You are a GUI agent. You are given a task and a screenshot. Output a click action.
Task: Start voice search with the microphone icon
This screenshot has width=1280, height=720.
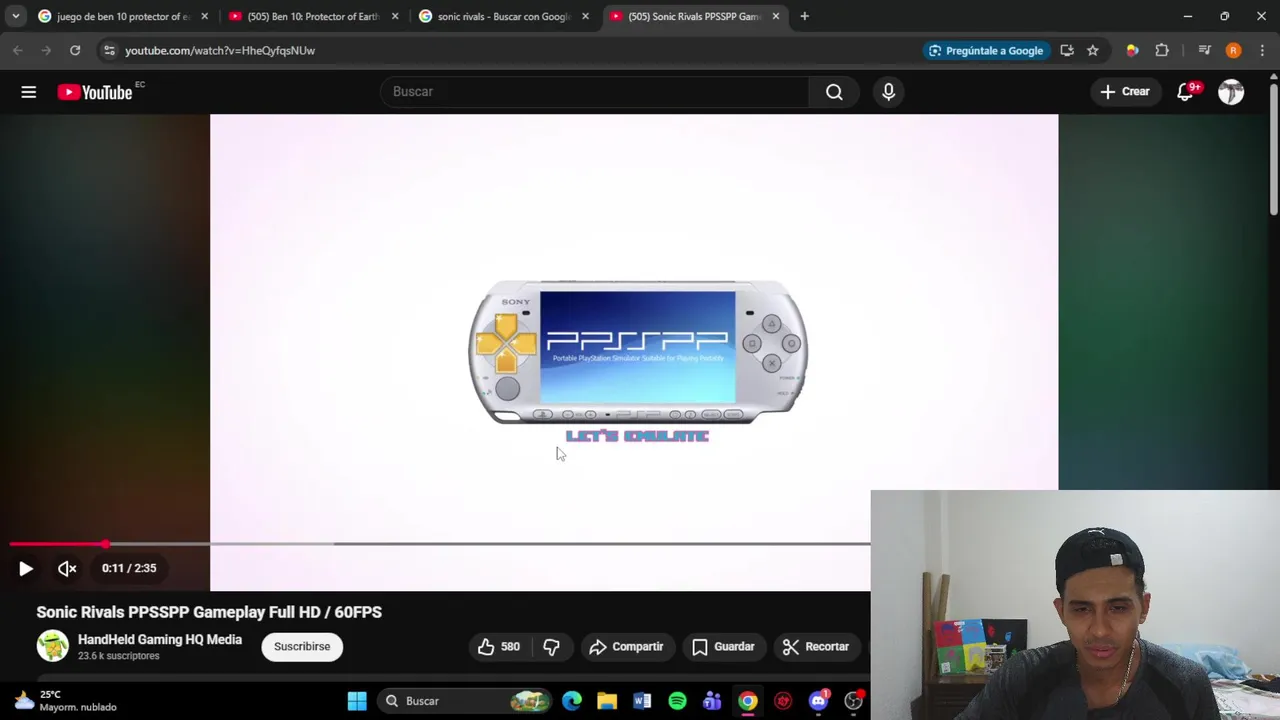click(x=888, y=92)
